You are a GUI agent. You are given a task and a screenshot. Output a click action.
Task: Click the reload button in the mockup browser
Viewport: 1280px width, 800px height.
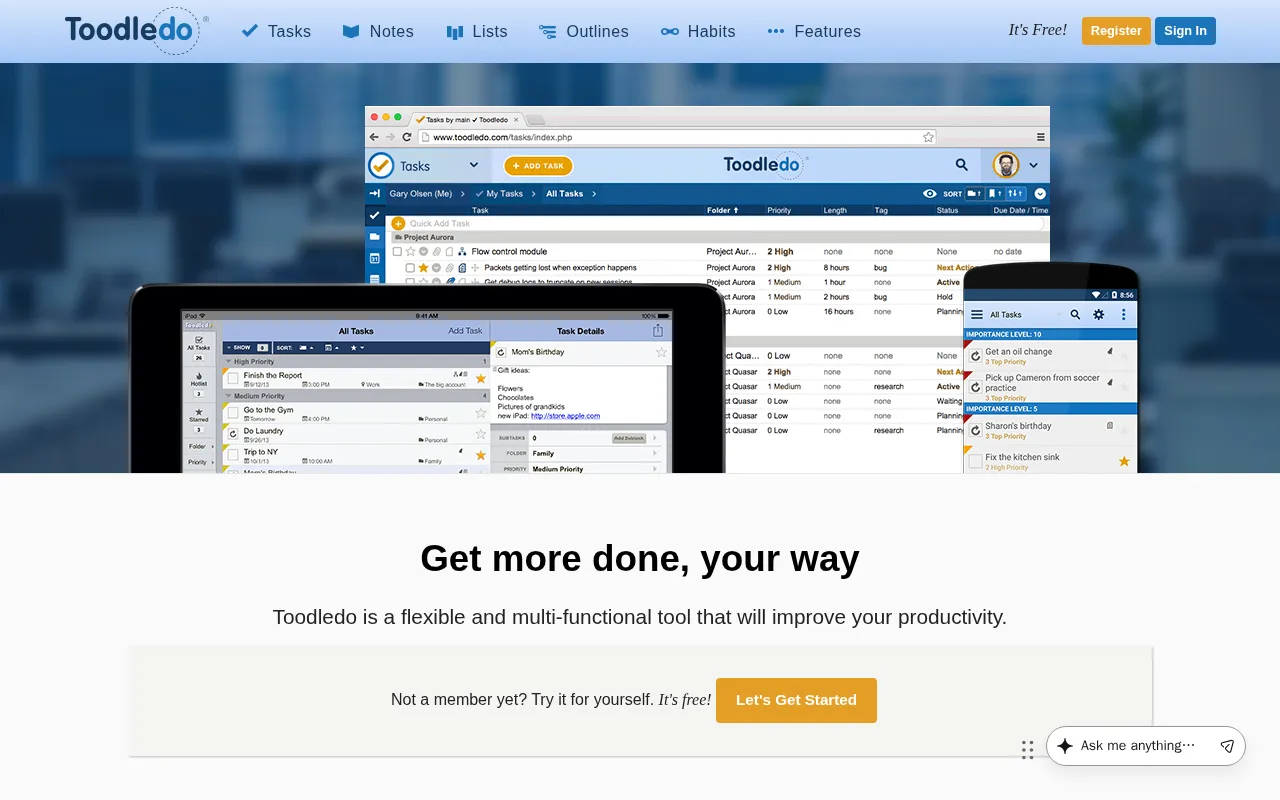(407, 137)
